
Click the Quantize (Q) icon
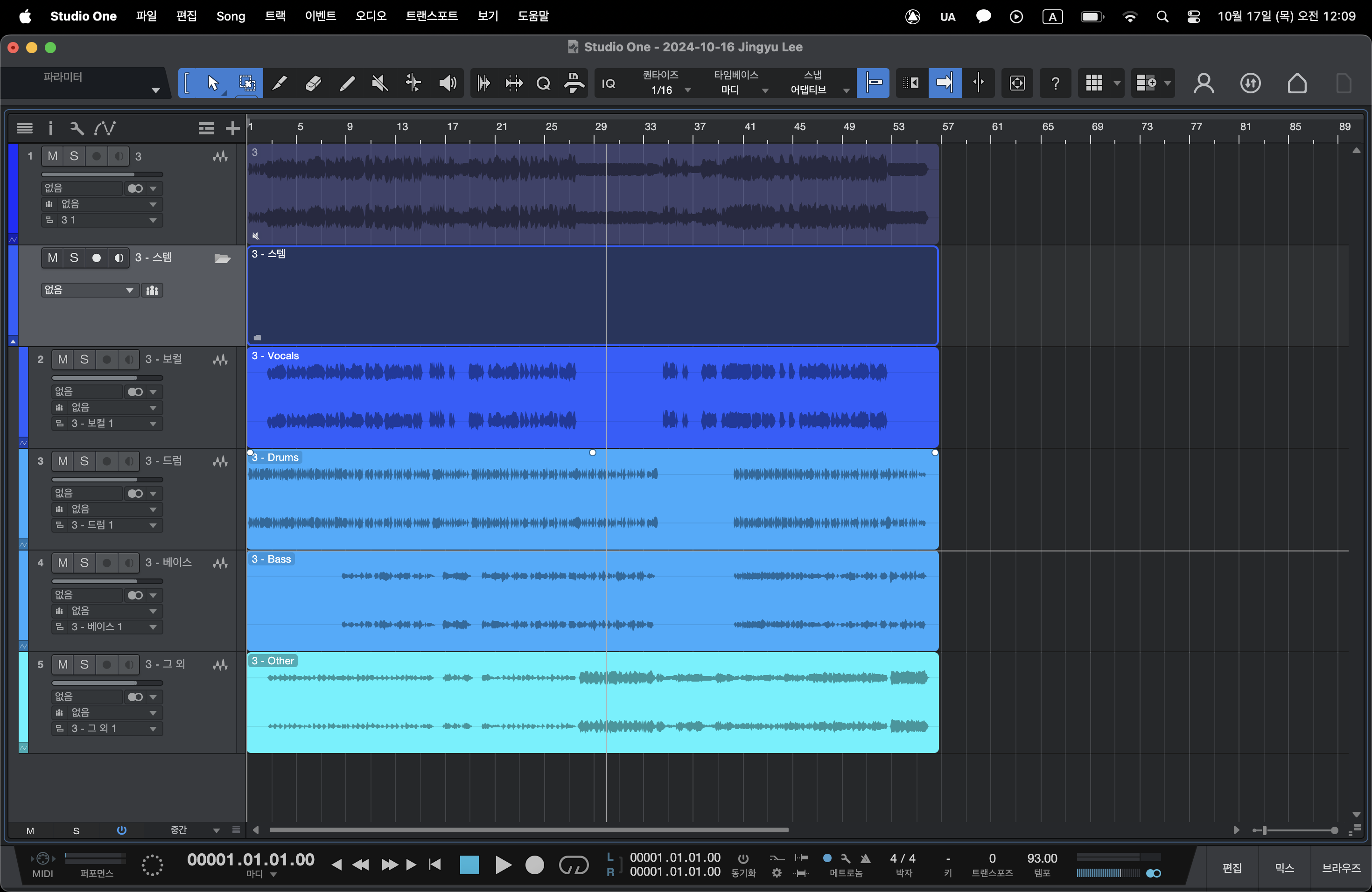(544, 84)
